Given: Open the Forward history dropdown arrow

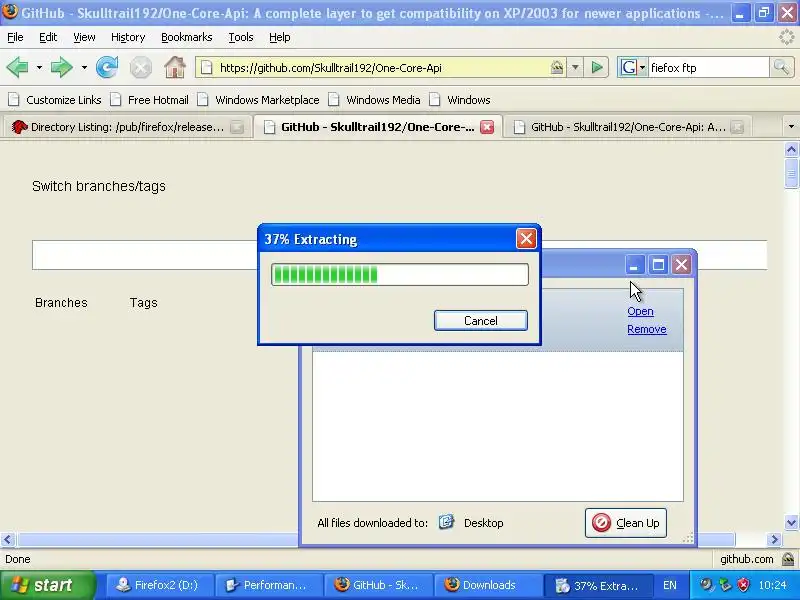Looking at the screenshot, I should (x=84, y=67).
